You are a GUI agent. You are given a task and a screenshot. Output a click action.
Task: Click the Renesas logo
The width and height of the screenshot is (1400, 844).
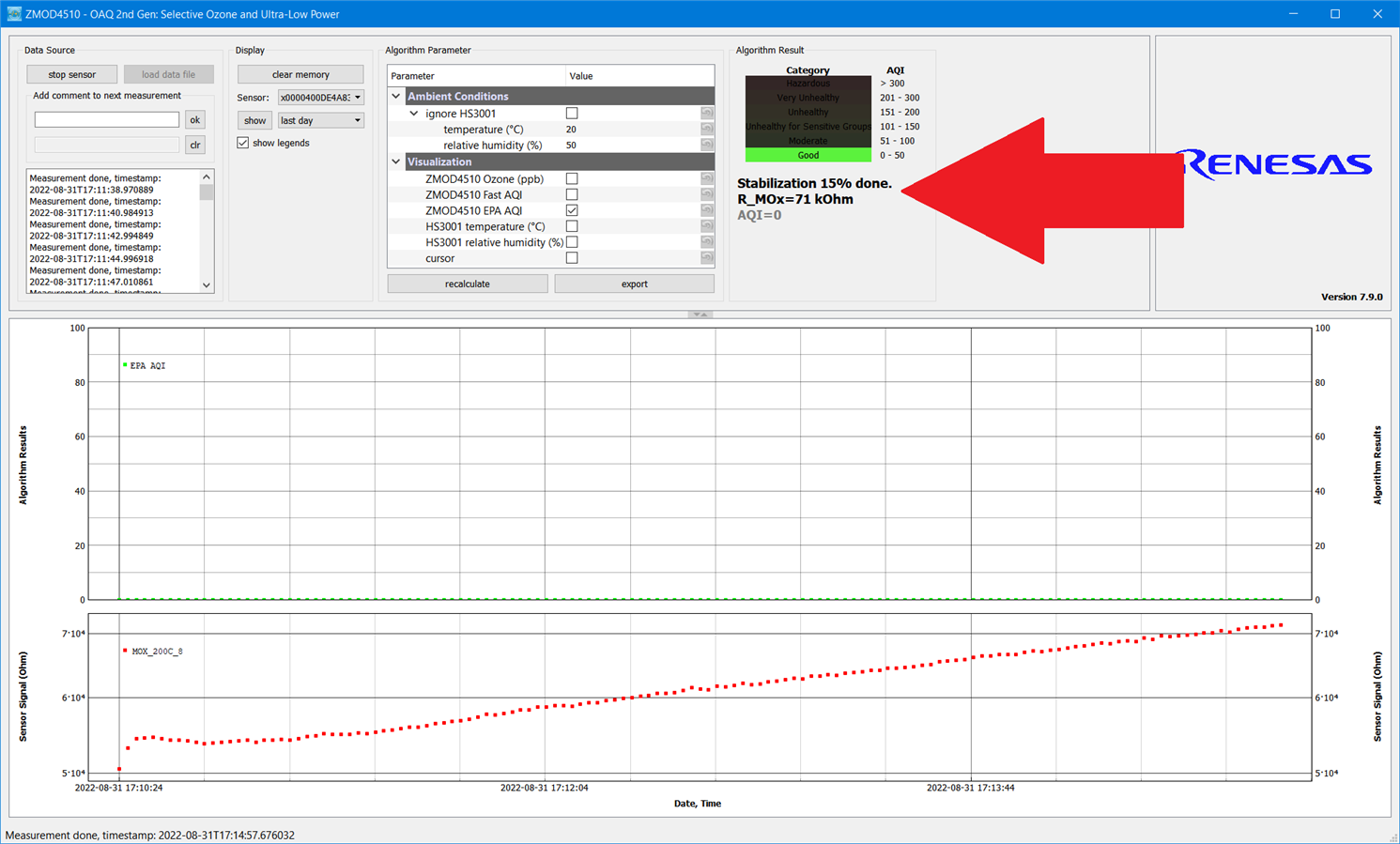point(1273,164)
